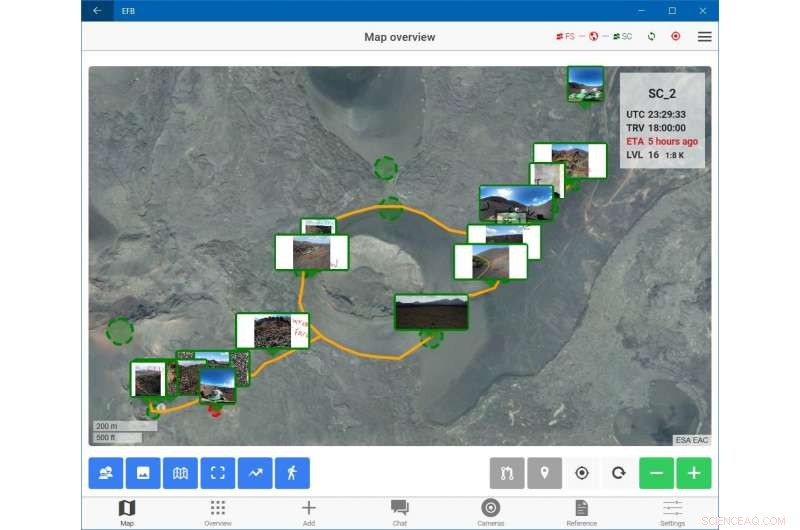Click the gray route path button

[507, 473]
